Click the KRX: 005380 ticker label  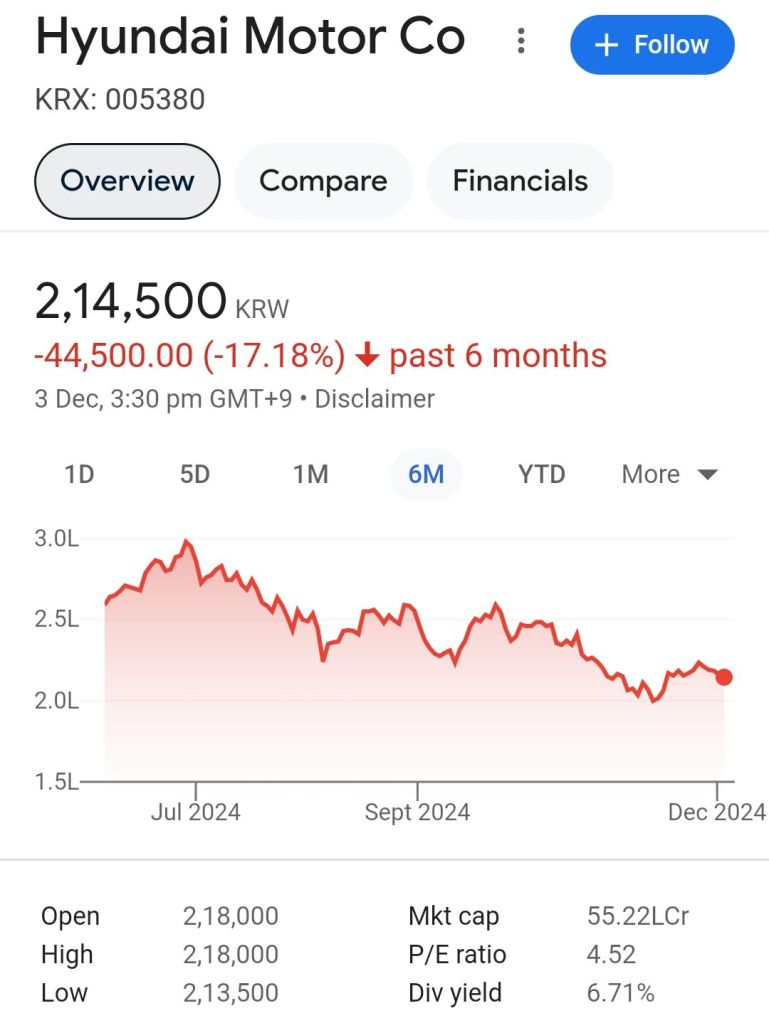[x=120, y=100]
